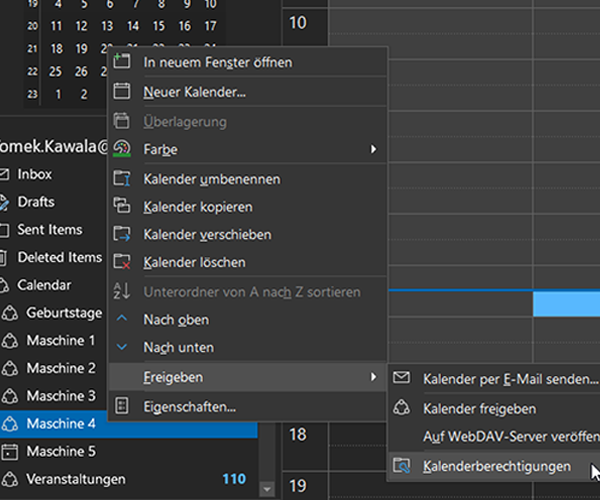The height and width of the screenshot is (500, 600).
Task: Click the blue appointment block in calendar
Action: click(x=566, y=304)
